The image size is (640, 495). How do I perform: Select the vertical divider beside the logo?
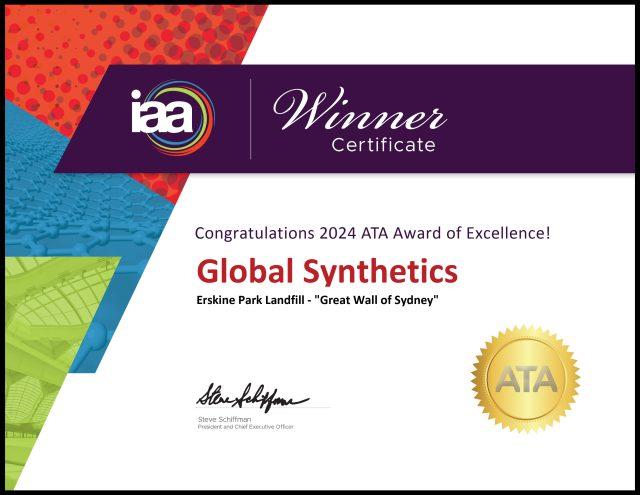click(250, 119)
